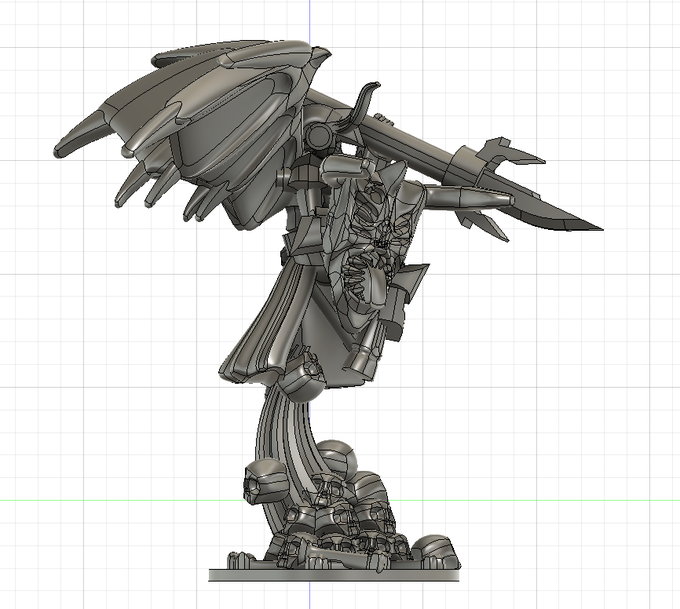Viewport: 680px width, 609px height.
Task: Click the leftmost skull in the pile
Action: (265, 481)
